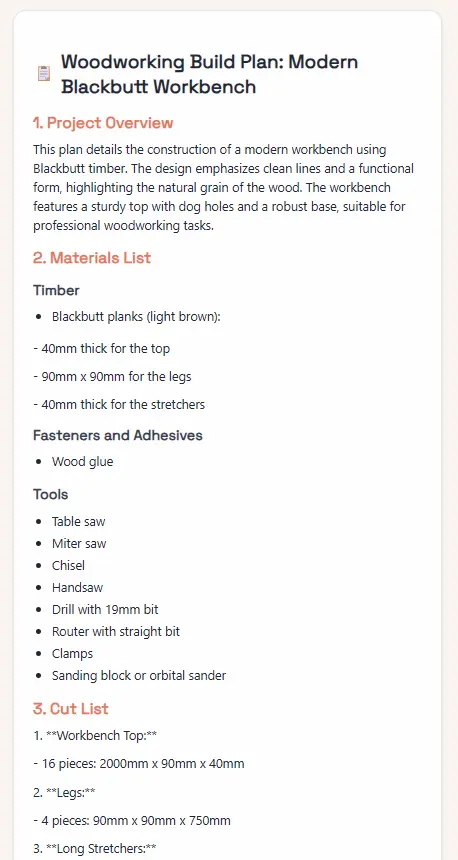The height and width of the screenshot is (860, 458).
Task: Click the Wood glue list item
Action: 82,462
